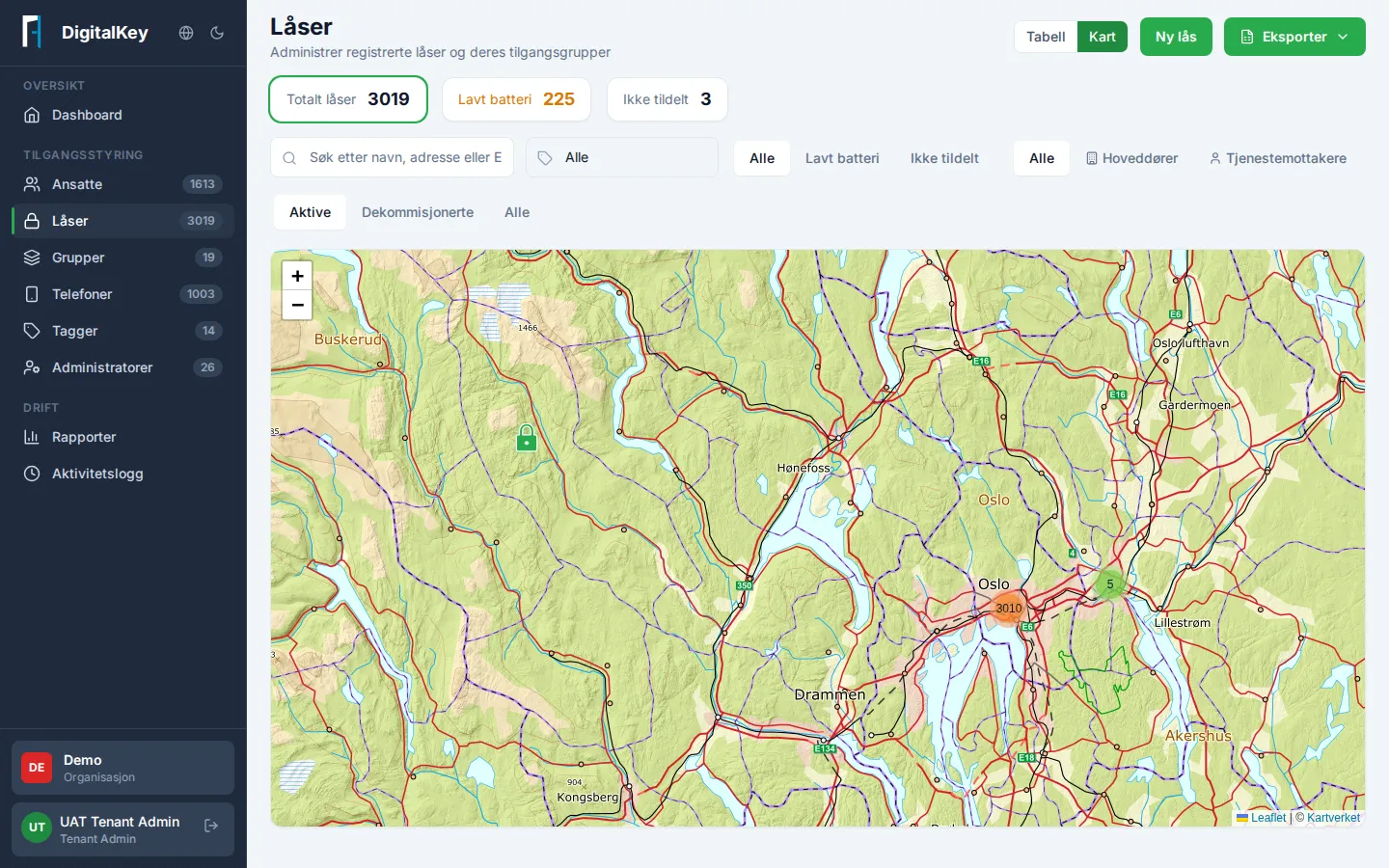The image size is (1389, 868).
Task: Open the 3010 lock cluster in Oslo
Action: [1009, 608]
